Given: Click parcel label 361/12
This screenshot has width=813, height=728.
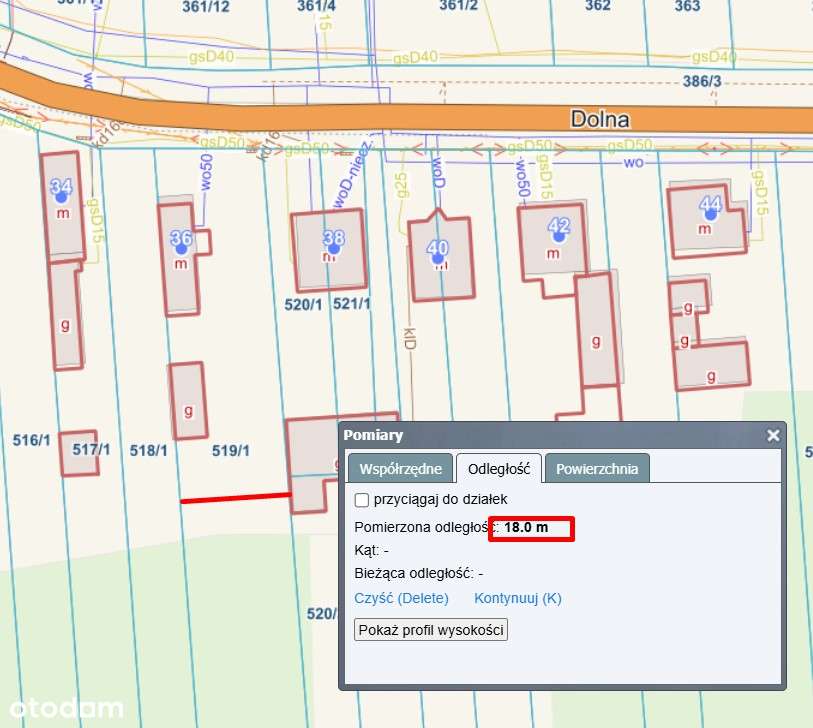Looking at the screenshot, I should click(x=206, y=7).
